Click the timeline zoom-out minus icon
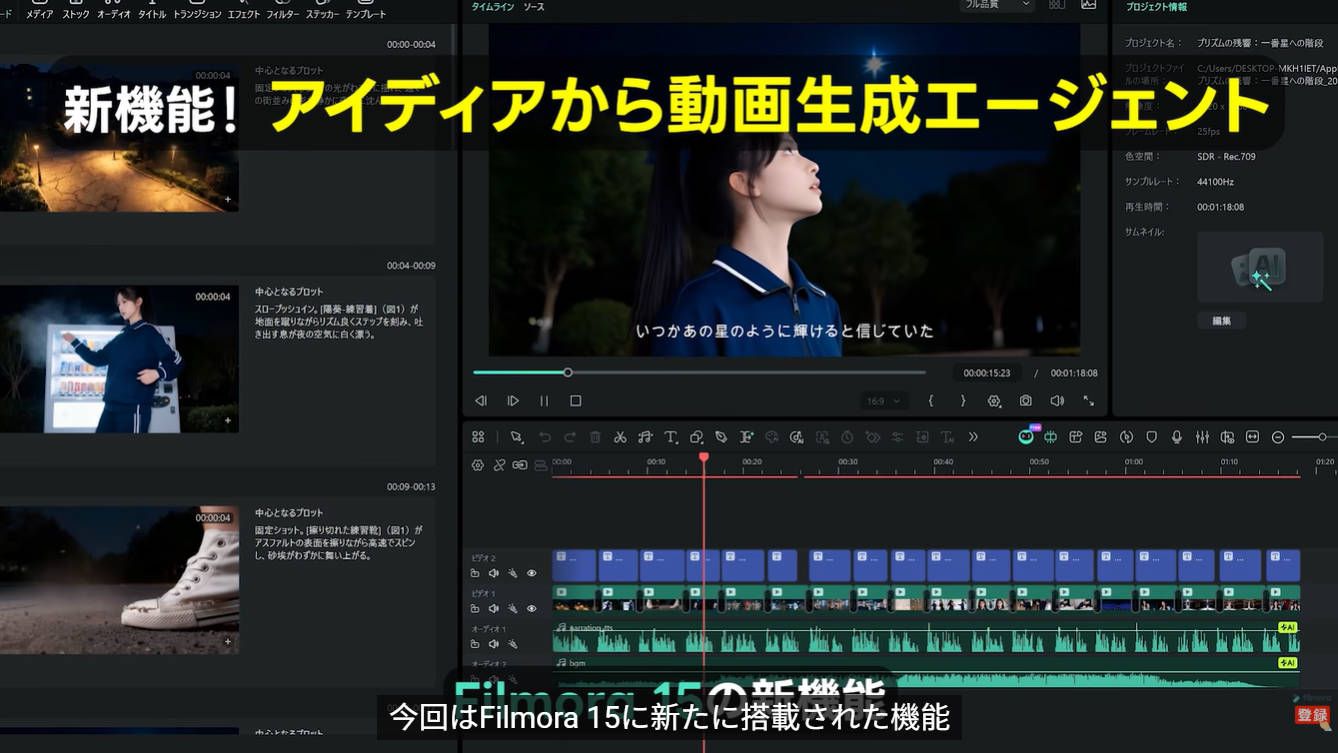 [x=1277, y=437]
